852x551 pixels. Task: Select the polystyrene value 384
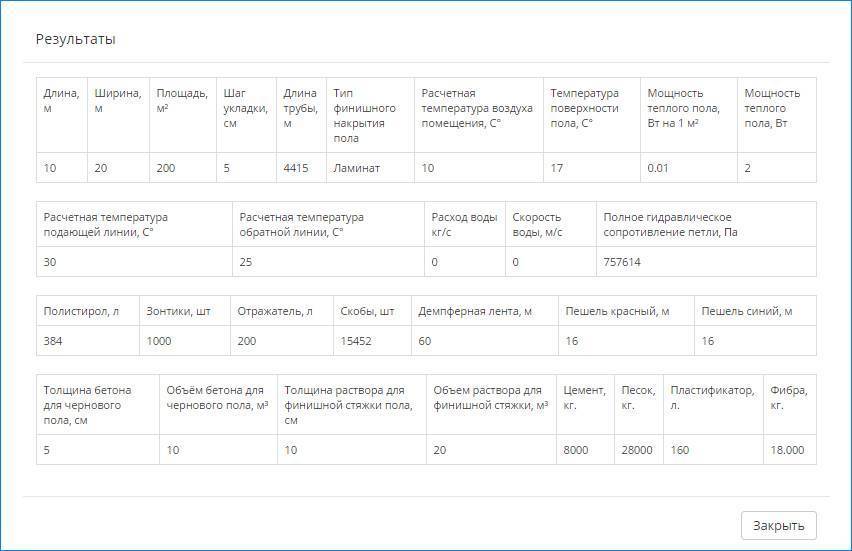[54, 341]
